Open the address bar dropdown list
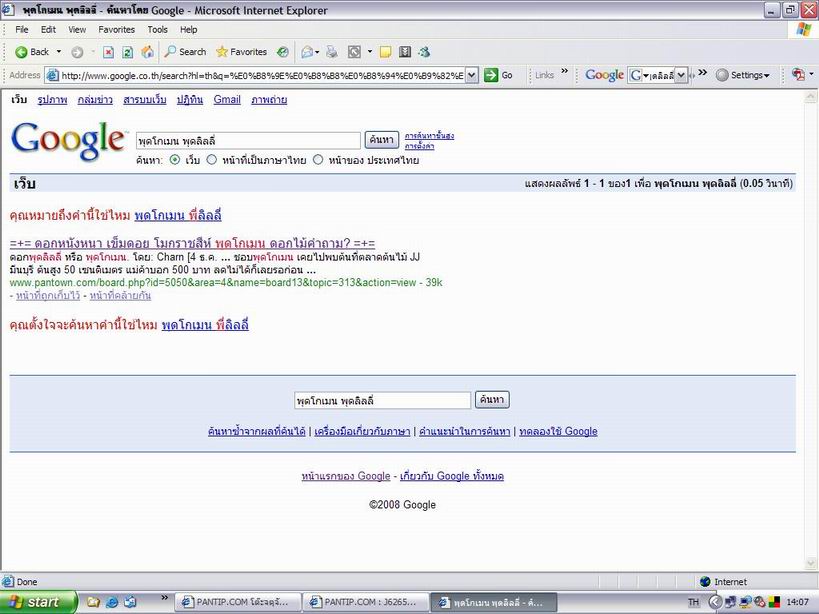The height and width of the screenshot is (614, 819). (x=471, y=75)
